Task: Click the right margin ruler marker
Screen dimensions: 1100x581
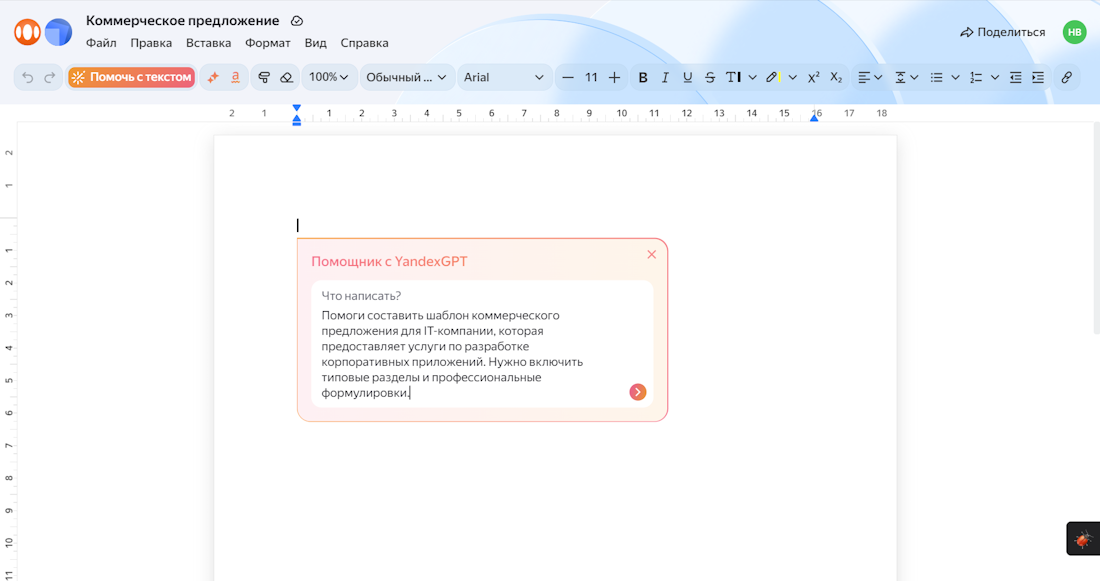Action: tap(814, 117)
